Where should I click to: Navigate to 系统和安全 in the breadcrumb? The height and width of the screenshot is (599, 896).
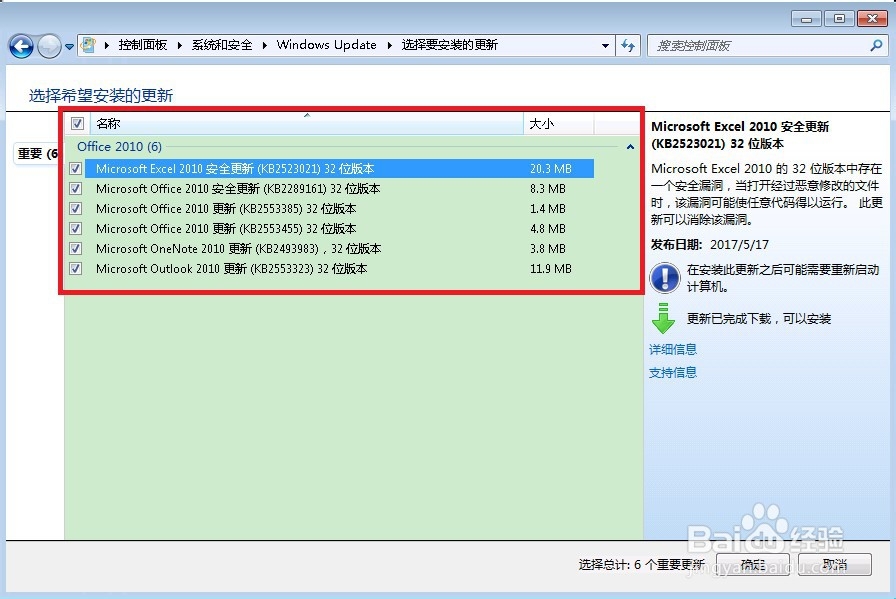click(x=221, y=45)
